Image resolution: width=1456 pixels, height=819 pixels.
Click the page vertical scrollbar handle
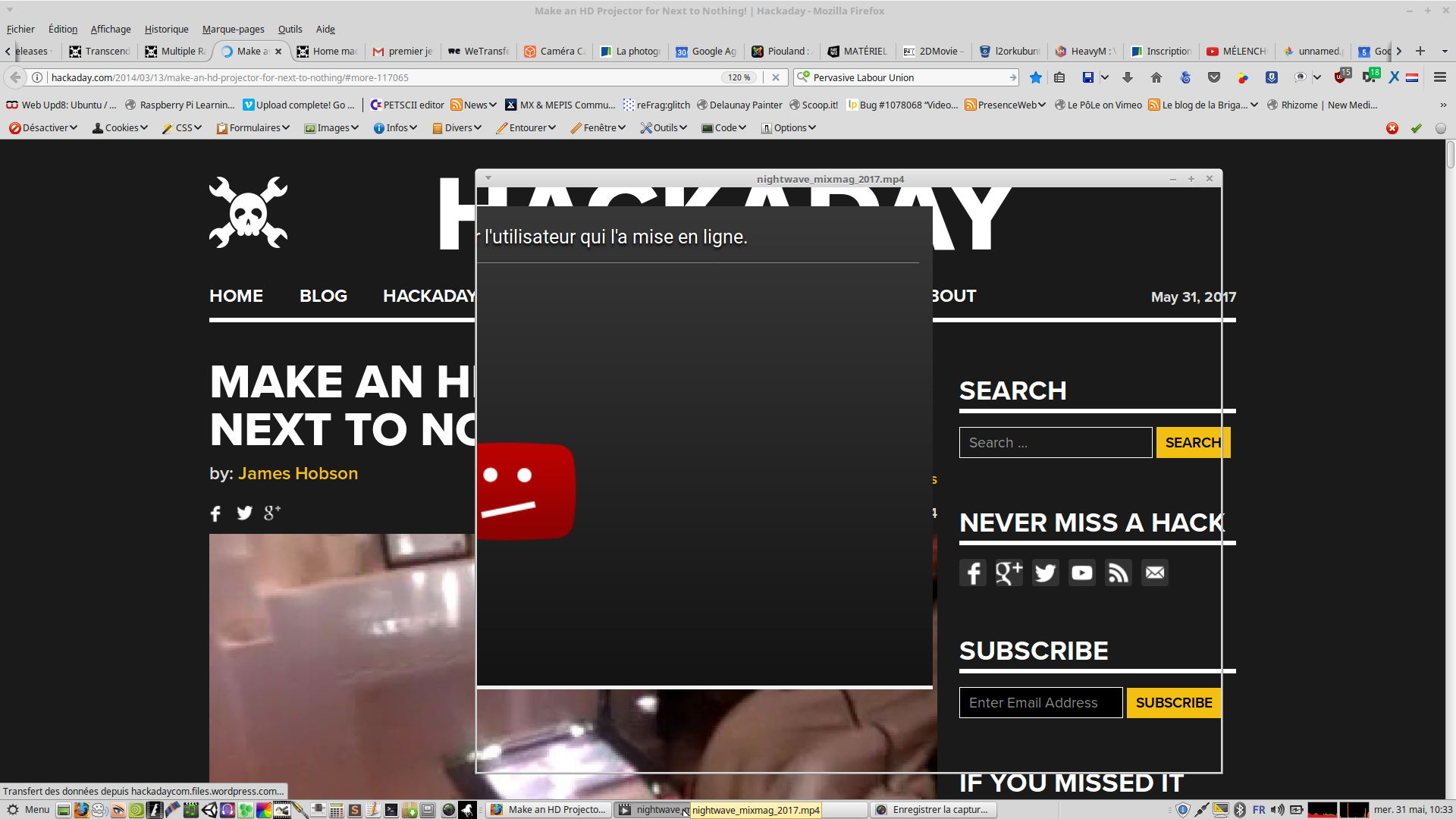[1450, 155]
